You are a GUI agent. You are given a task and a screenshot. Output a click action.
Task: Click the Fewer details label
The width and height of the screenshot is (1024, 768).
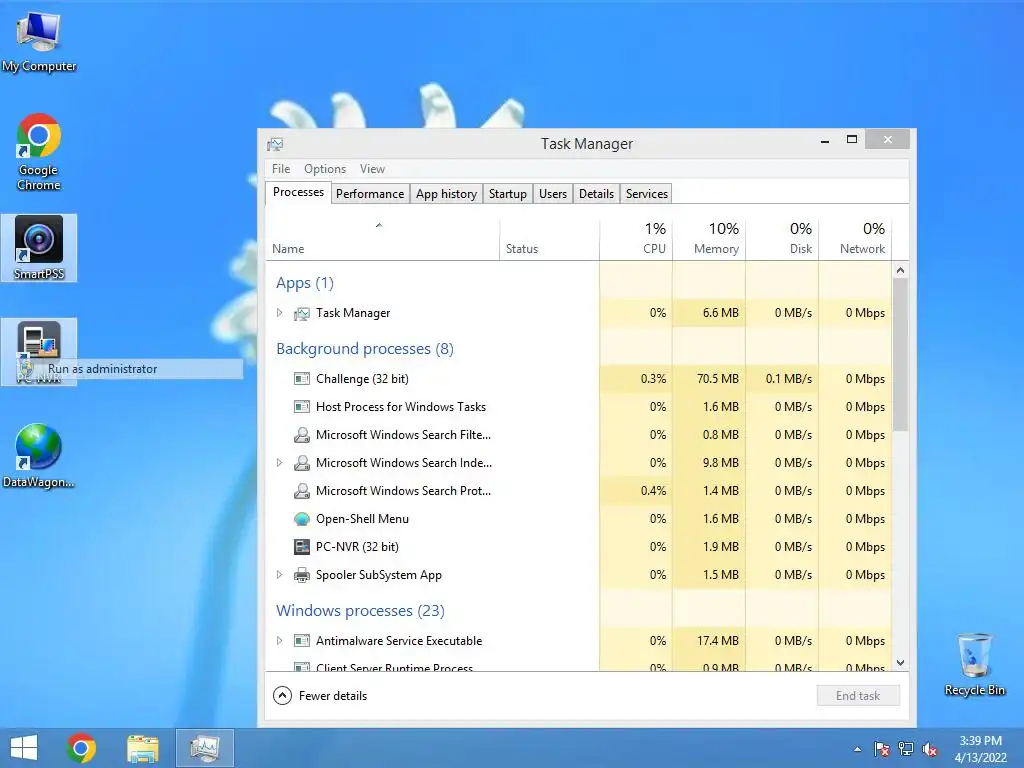pos(333,696)
